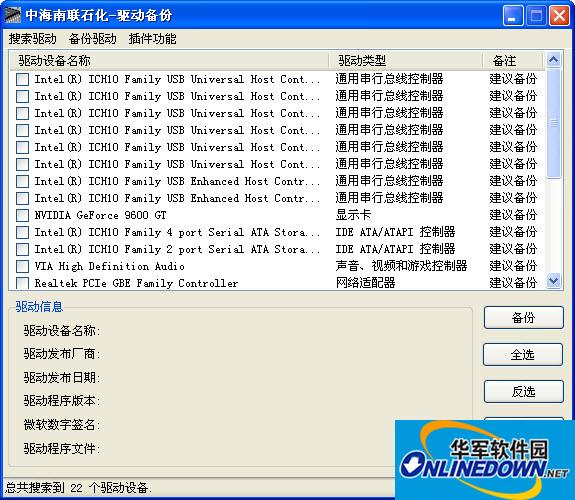This screenshot has width=575, height=500.
Task: Click 建议备份 in the VIA audio row
Action: coord(513,266)
